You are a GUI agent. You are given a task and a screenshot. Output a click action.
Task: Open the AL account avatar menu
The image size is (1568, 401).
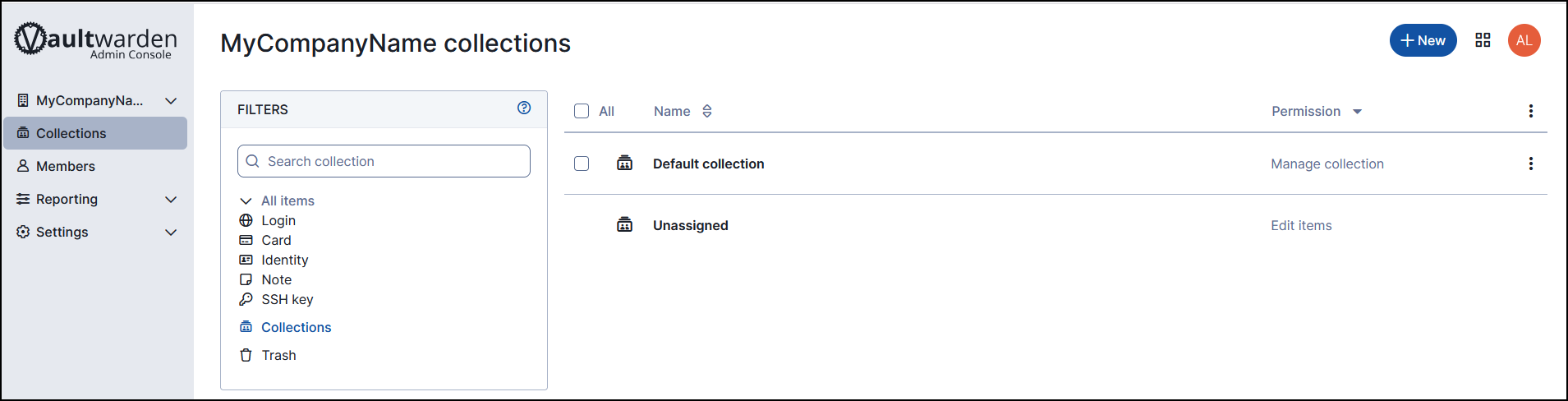click(1524, 40)
